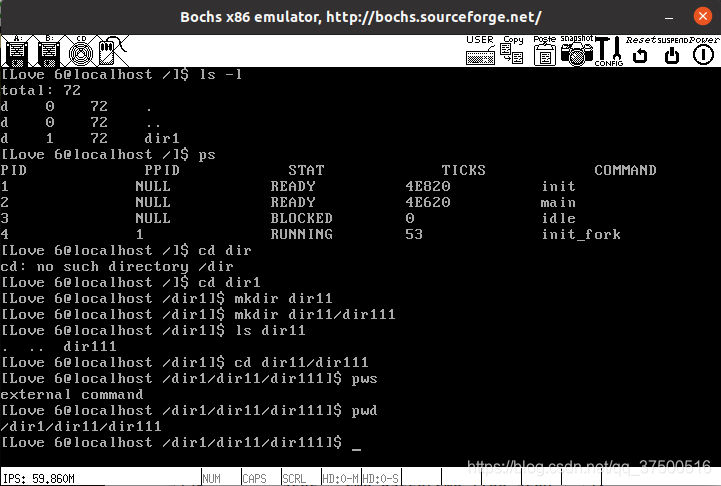
Task: Click the 'init_fork' process command
Action: [x=581, y=234]
